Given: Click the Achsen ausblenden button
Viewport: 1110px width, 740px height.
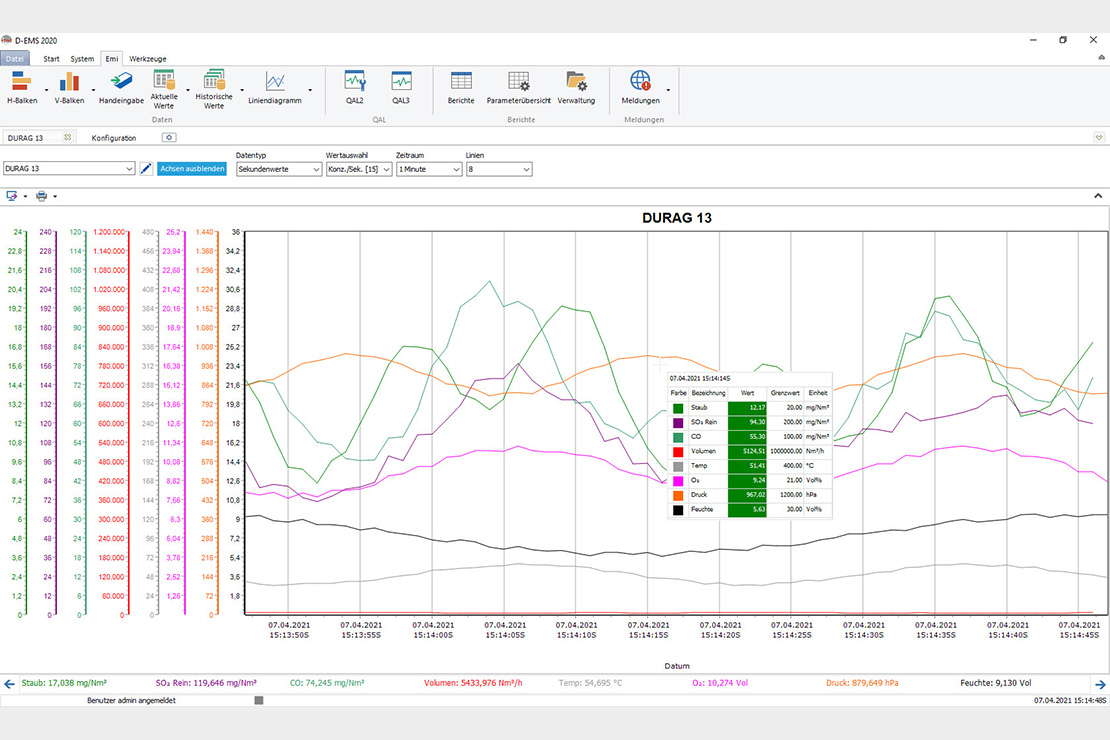Looking at the screenshot, I should [192, 169].
